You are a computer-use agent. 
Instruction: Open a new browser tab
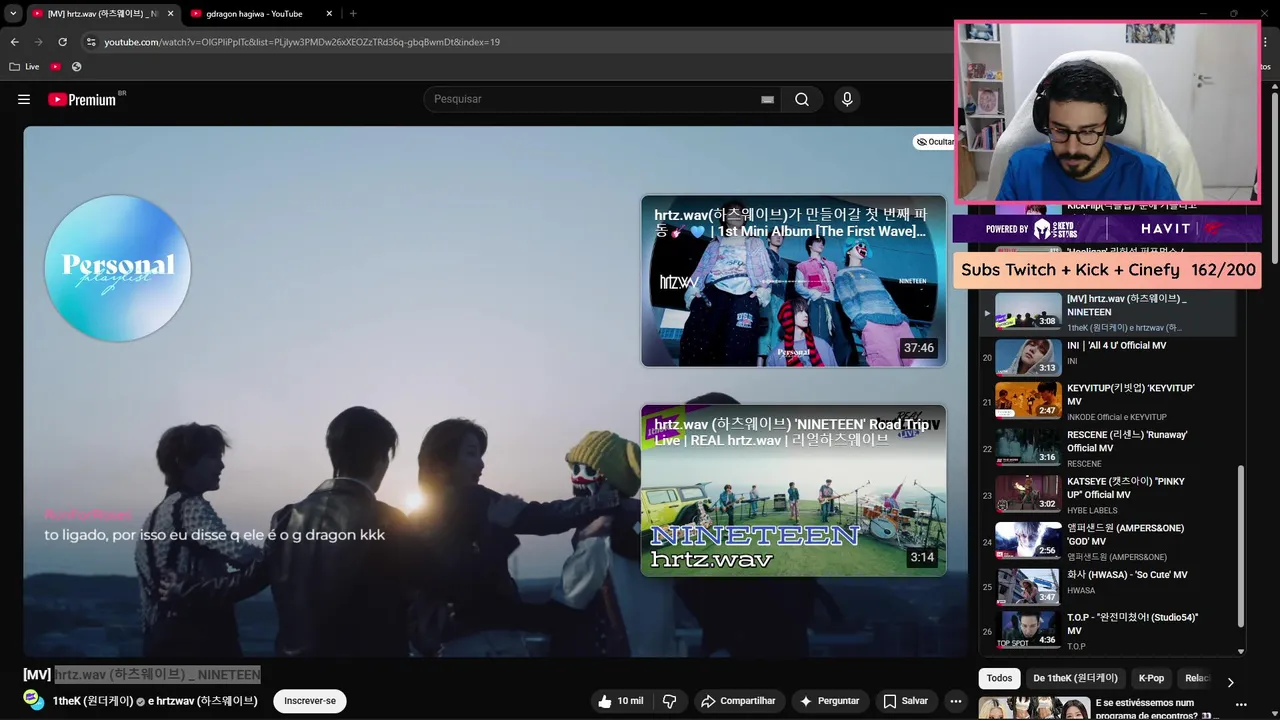coord(353,14)
